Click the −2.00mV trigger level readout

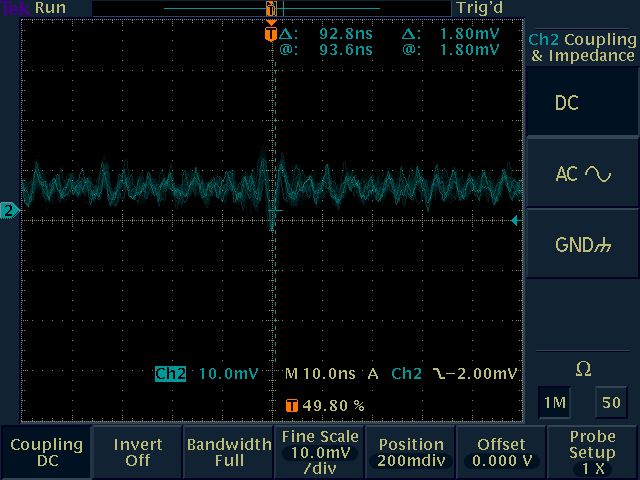pos(482,373)
